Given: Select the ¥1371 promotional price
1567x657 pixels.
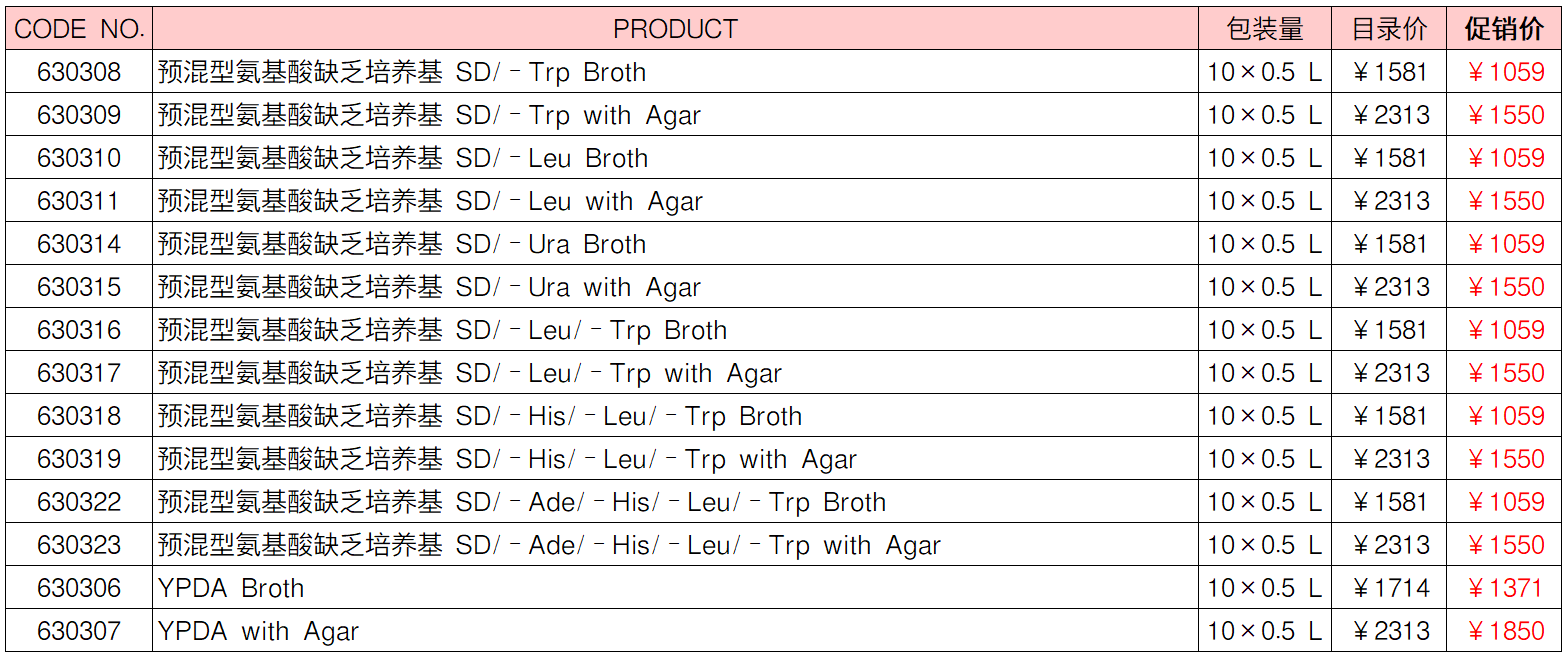Looking at the screenshot, I should point(1505,588).
